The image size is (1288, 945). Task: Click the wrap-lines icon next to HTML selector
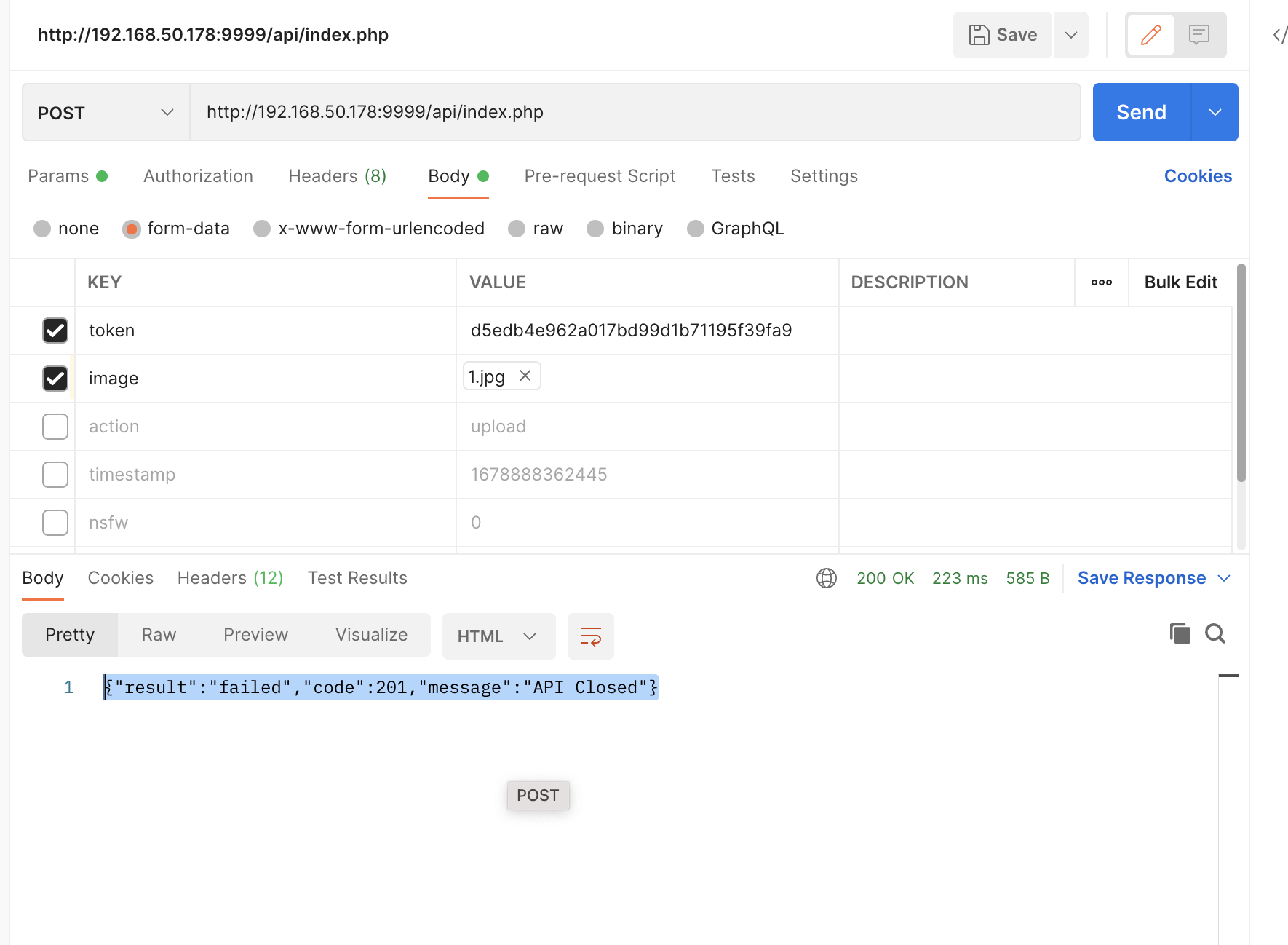(x=590, y=635)
